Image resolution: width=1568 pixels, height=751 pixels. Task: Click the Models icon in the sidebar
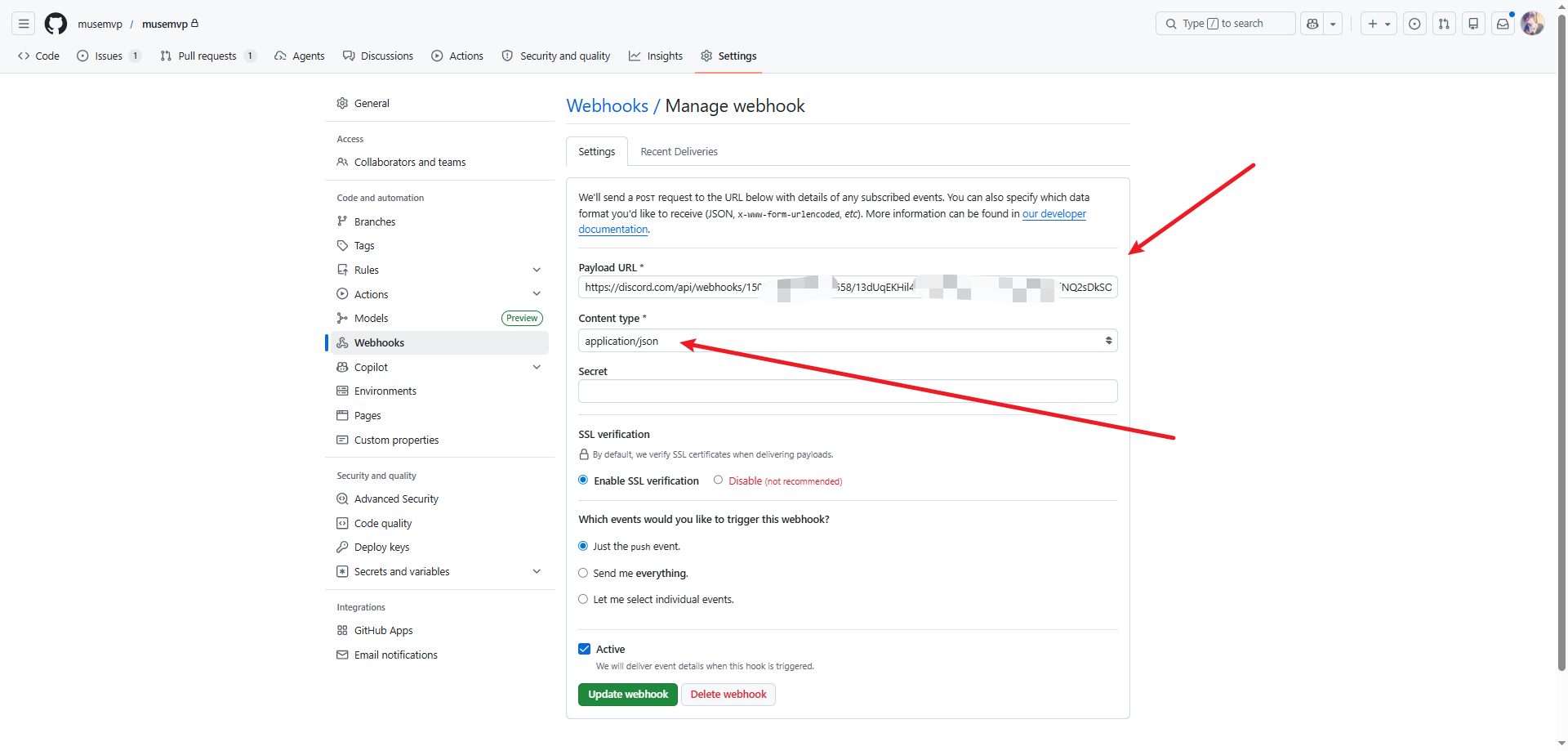[342, 319]
